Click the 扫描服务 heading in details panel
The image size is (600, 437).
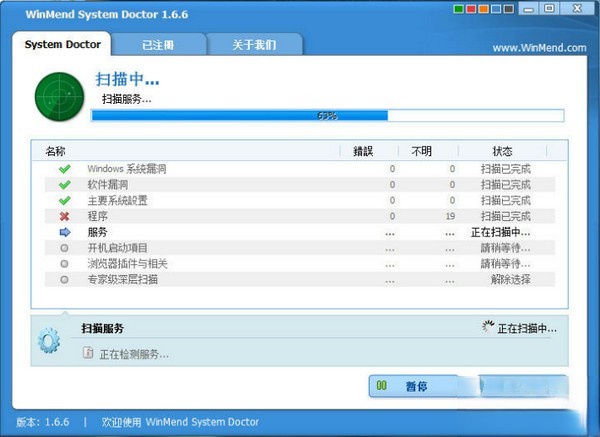click(103, 328)
